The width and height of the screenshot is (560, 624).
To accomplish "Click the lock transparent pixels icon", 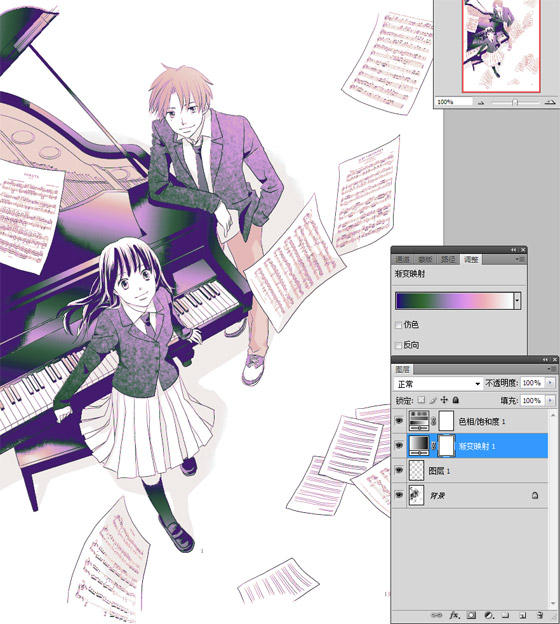I will [x=421, y=400].
